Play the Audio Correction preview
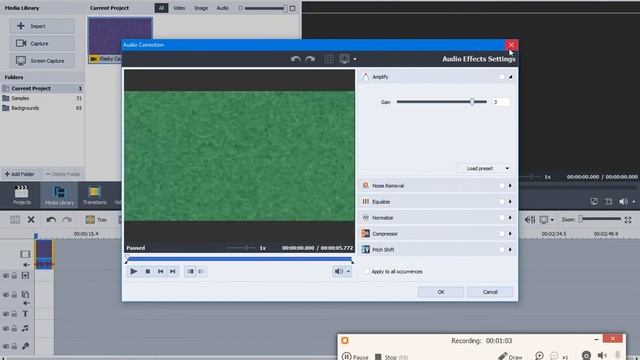The height and width of the screenshot is (360, 640). pos(133,271)
